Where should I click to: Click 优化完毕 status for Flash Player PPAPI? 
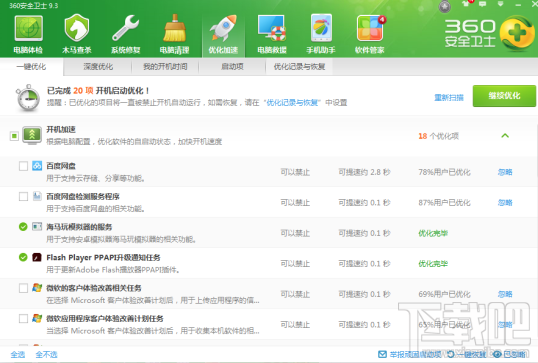[433, 264]
